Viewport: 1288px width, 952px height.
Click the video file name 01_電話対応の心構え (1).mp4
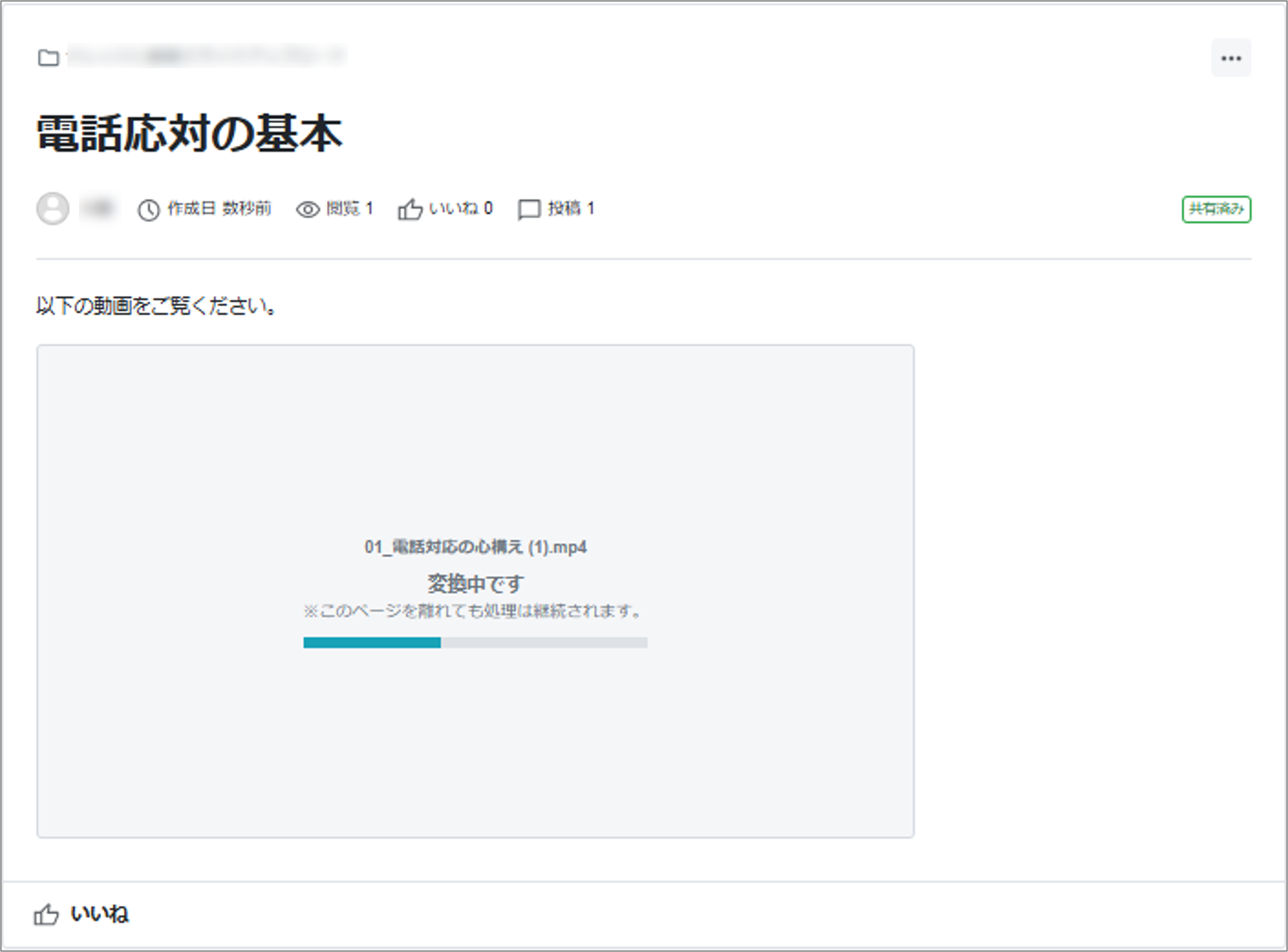tap(475, 547)
